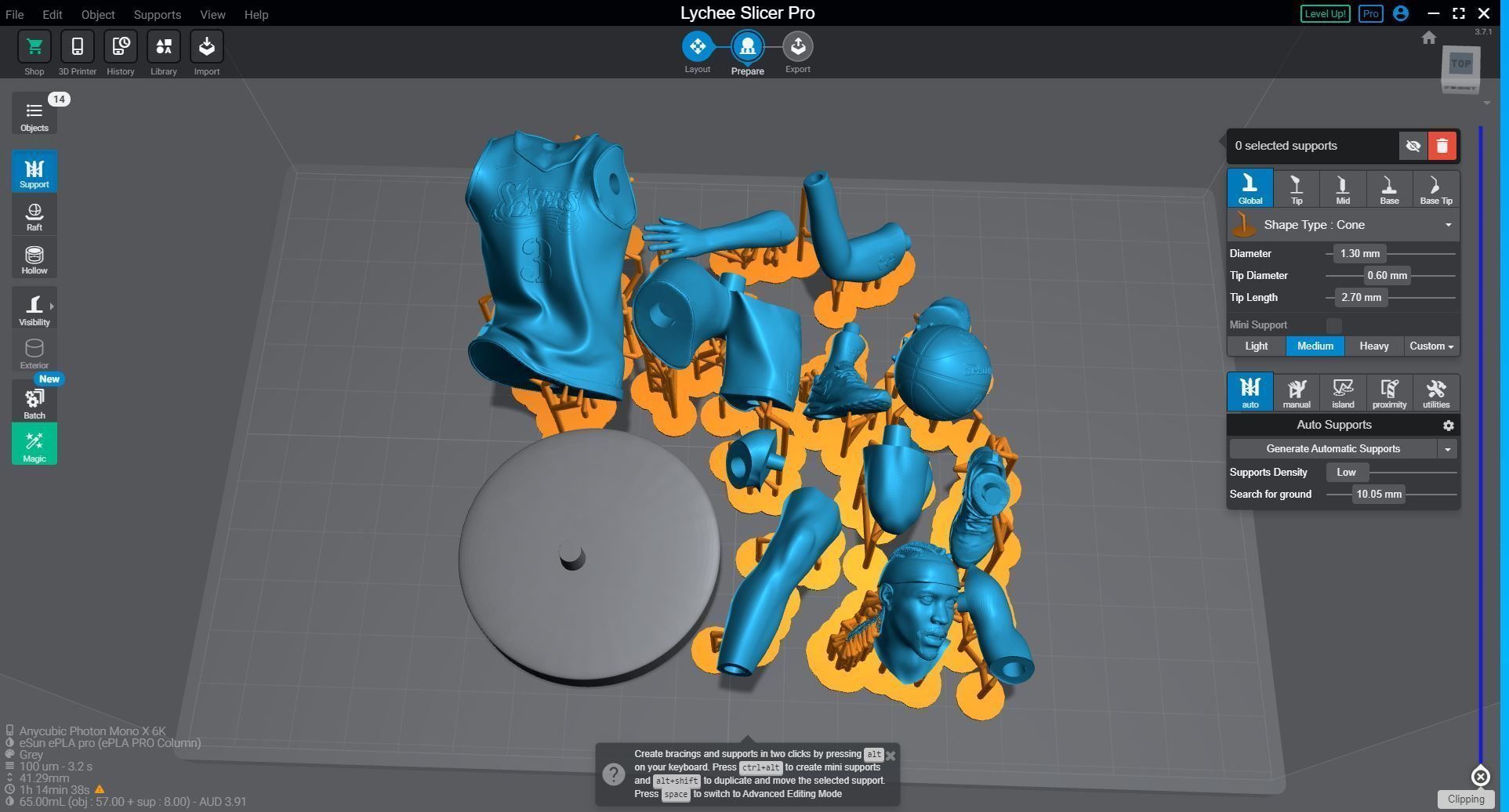Enable the Mini Support checkbox
This screenshot has width=1509, height=812.
(1333, 324)
